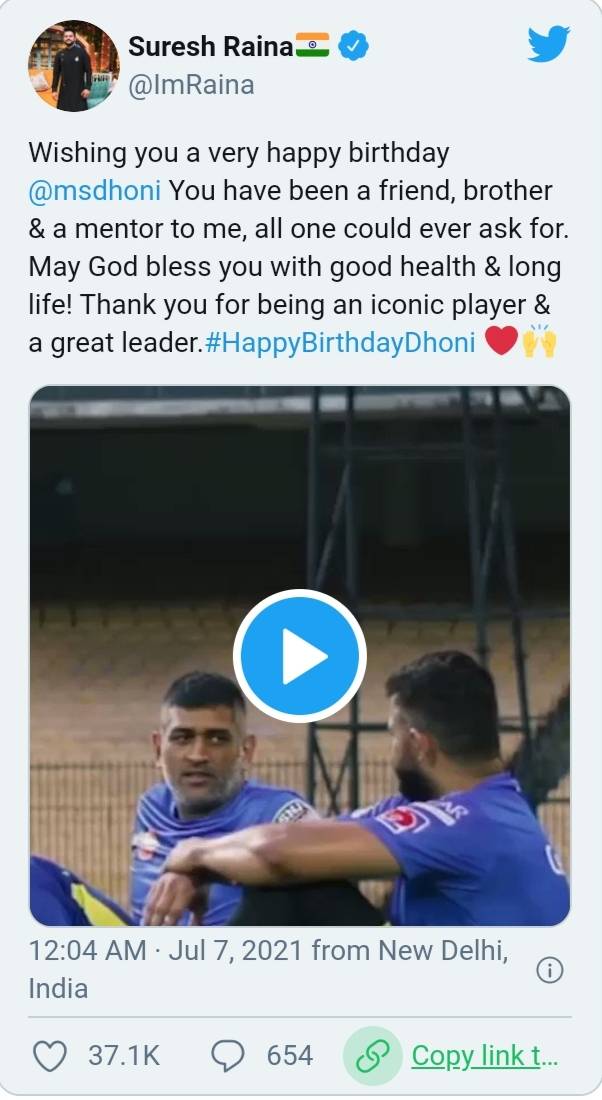Open Suresh Raina's profile picture
602x1100 pixels.
[x=73, y=66]
